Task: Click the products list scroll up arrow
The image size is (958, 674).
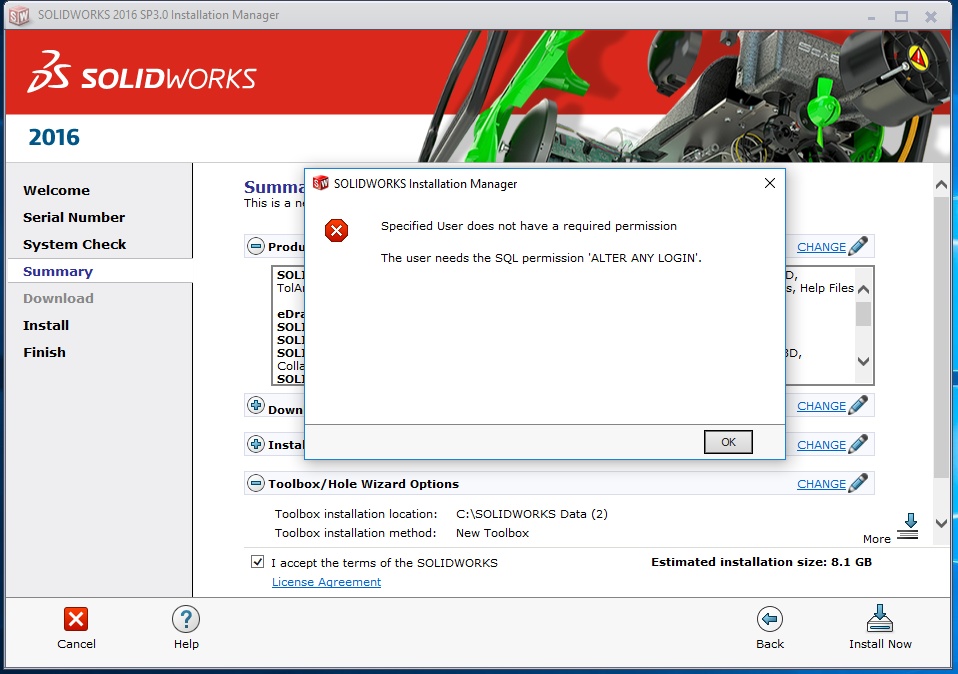Action: tap(863, 289)
